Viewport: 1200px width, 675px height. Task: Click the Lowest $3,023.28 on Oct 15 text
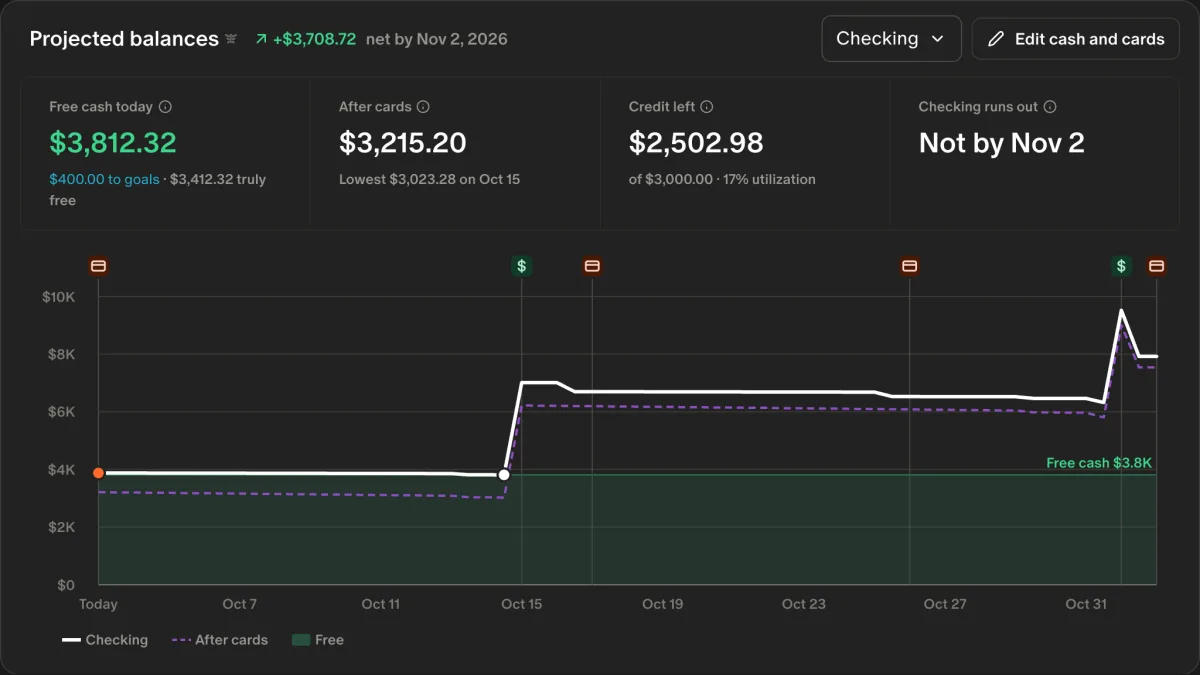tap(429, 179)
